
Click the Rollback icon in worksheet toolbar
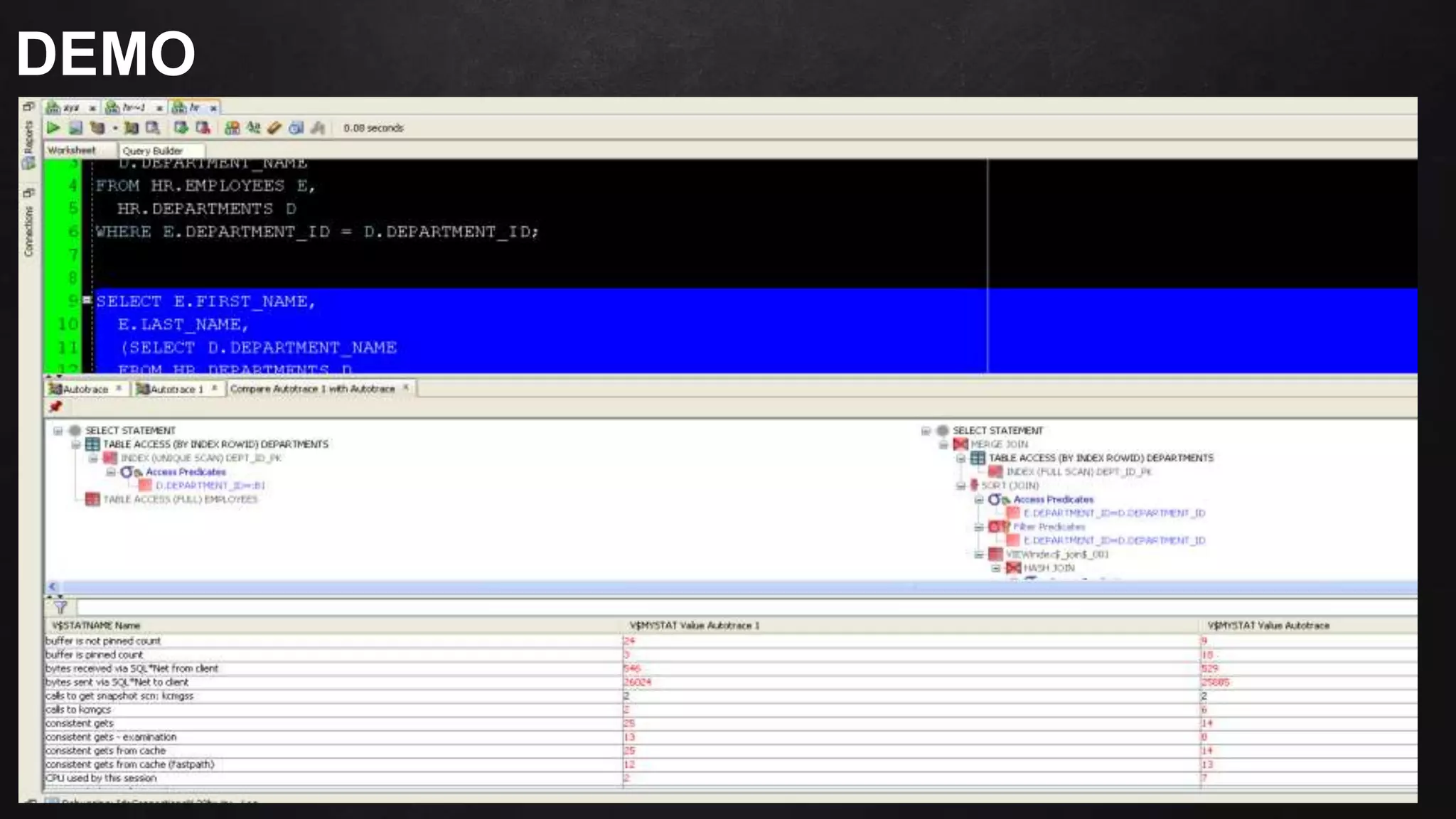pyautogui.click(x=203, y=128)
